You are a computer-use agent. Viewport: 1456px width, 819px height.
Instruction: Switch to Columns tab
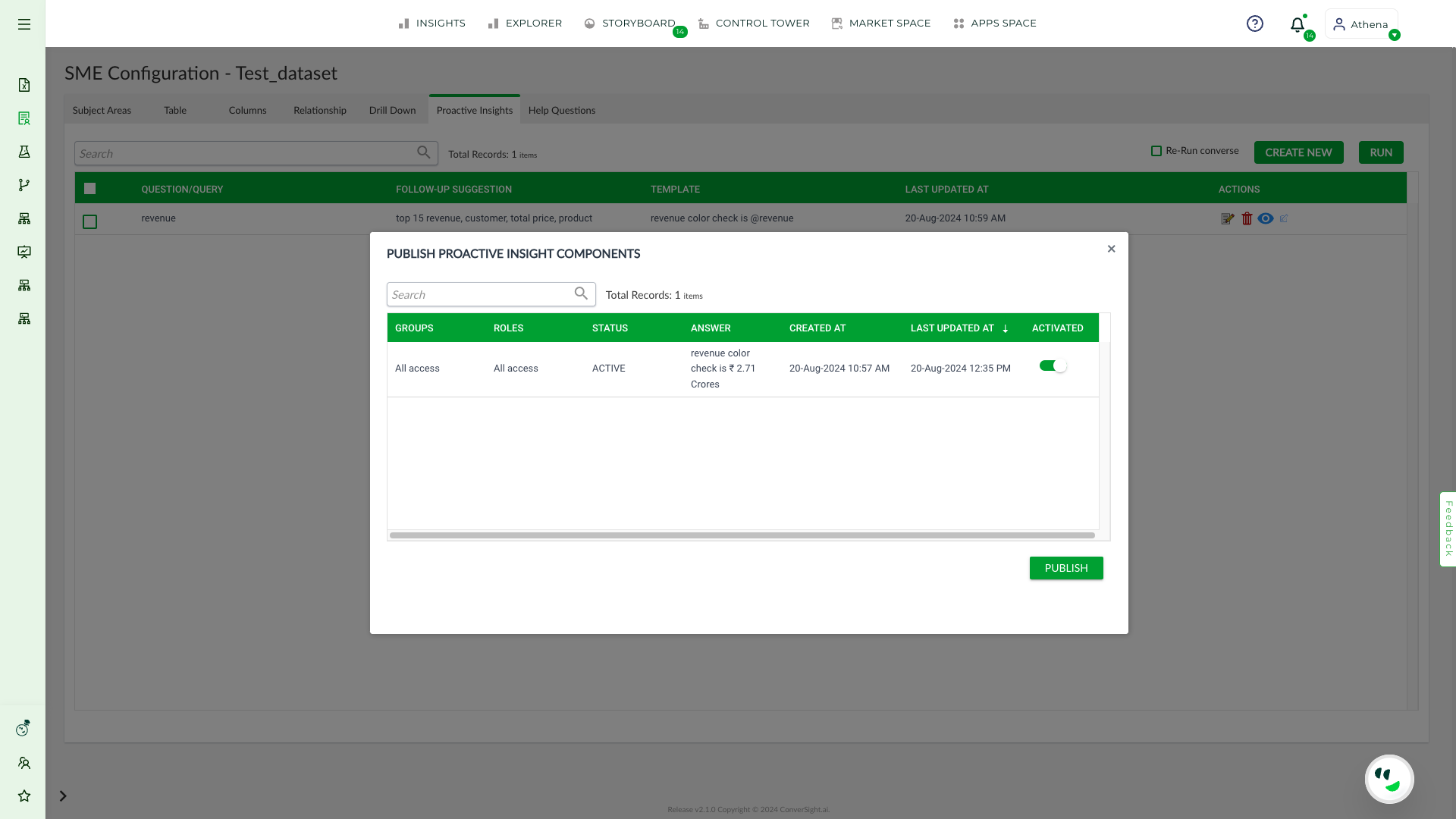tap(248, 110)
